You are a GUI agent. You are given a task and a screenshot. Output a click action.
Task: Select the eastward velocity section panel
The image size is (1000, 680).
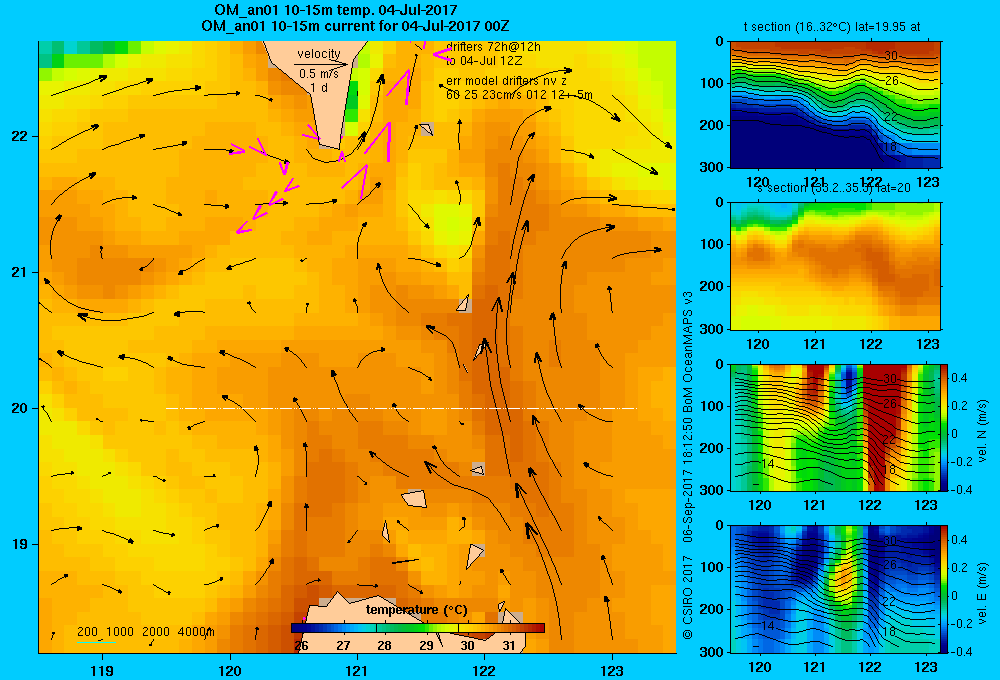coord(835,589)
